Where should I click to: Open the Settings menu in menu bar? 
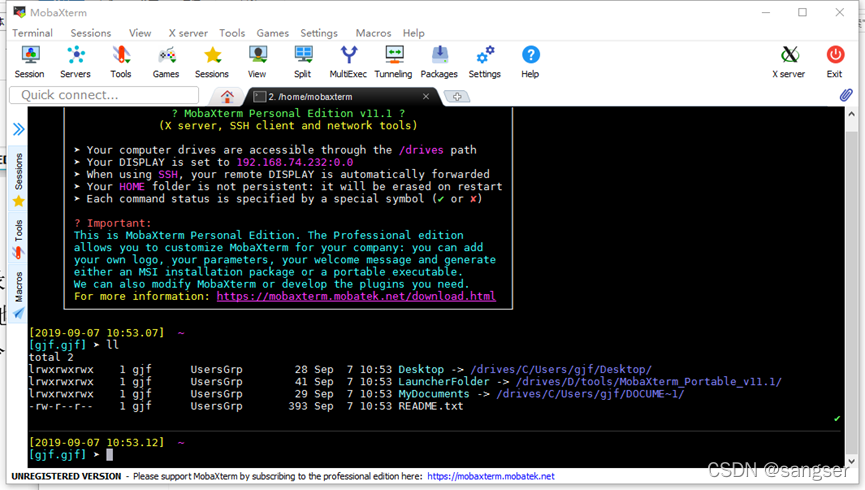click(319, 33)
